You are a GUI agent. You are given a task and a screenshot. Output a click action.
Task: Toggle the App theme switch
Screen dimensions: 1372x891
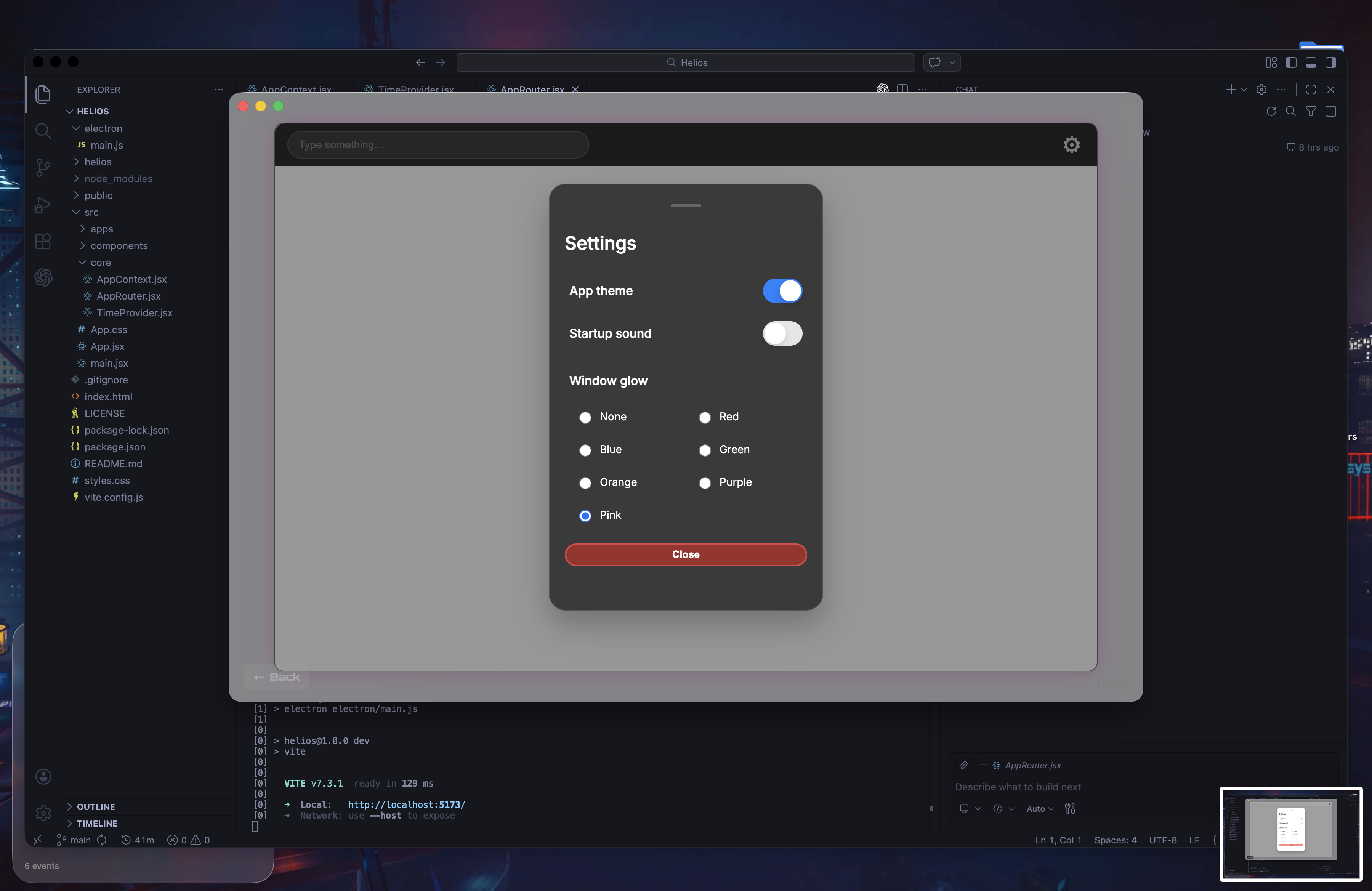(782, 291)
